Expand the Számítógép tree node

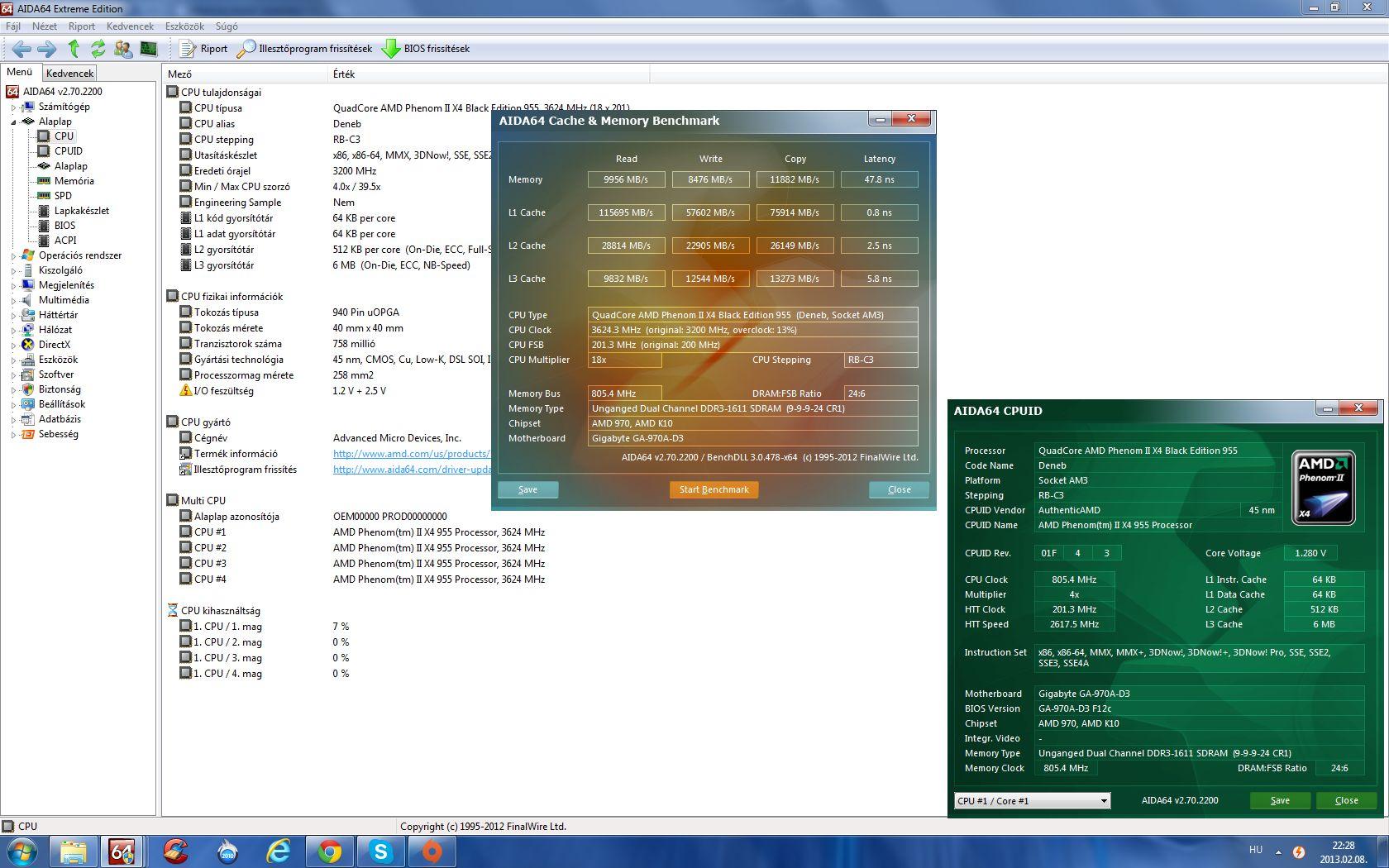(x=14, y=107)
